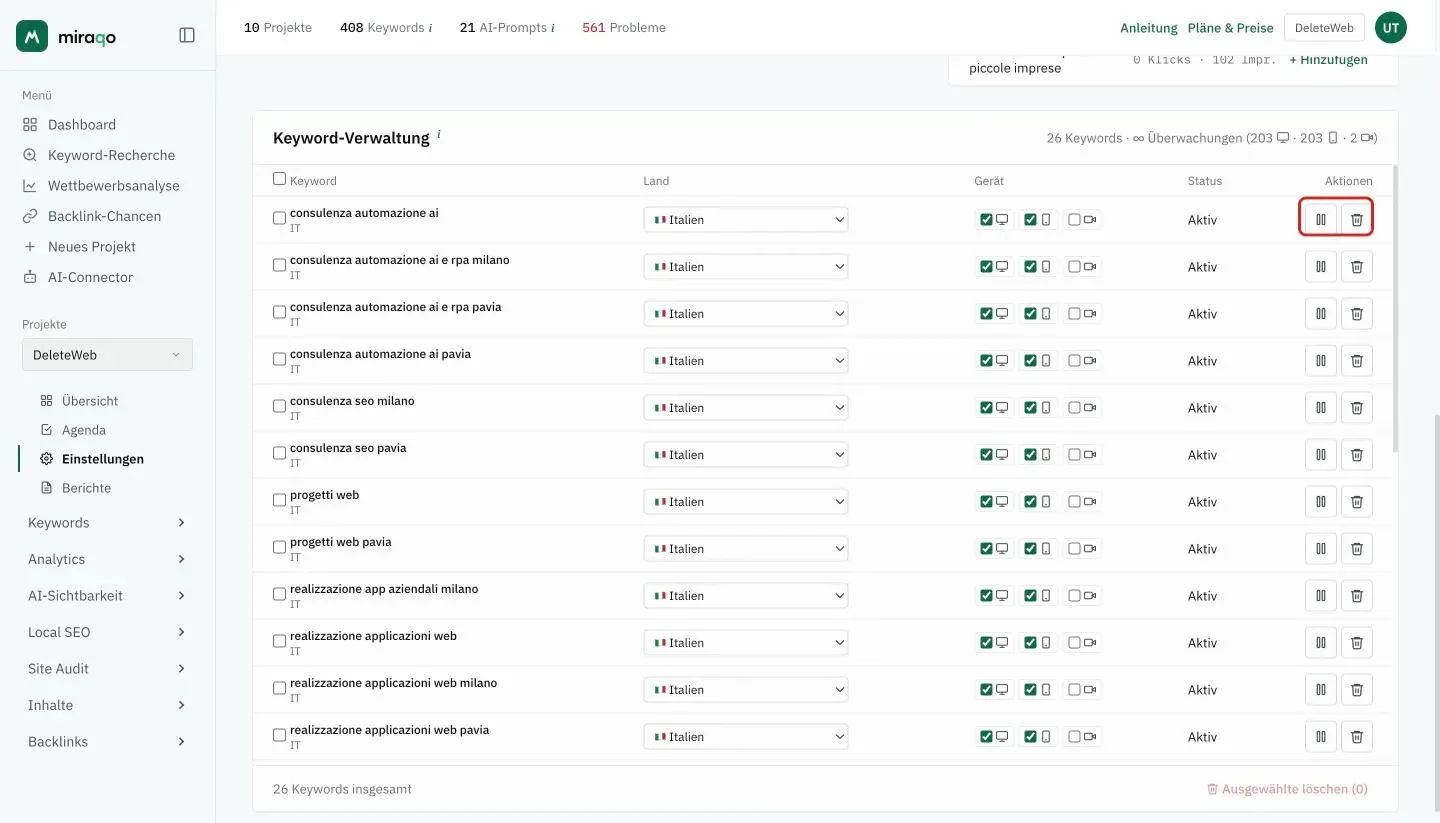
Task: Click the miraqo logo
Action: click(66, 36)
